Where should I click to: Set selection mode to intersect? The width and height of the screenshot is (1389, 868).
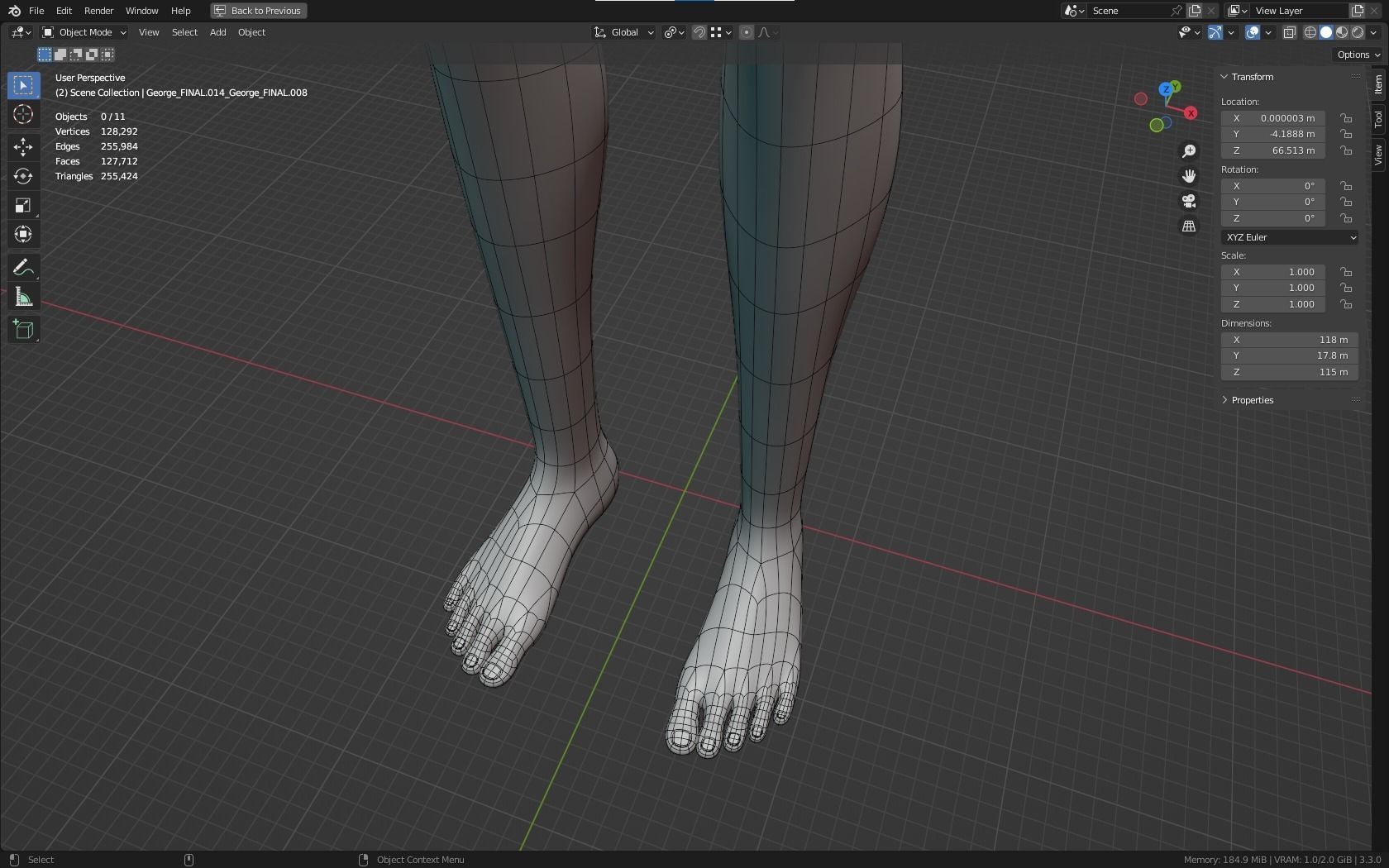[x=107, y=55]
